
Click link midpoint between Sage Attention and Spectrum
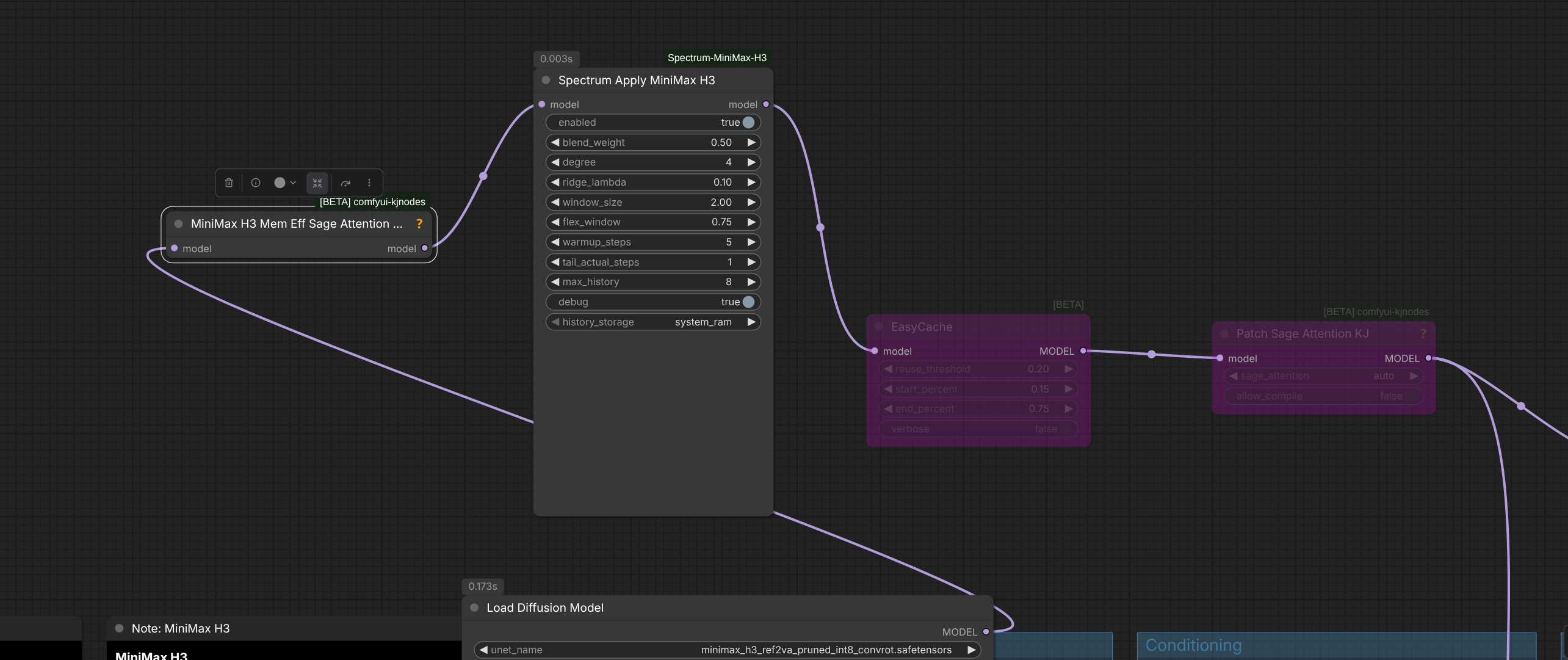click(x=483, y=176)
